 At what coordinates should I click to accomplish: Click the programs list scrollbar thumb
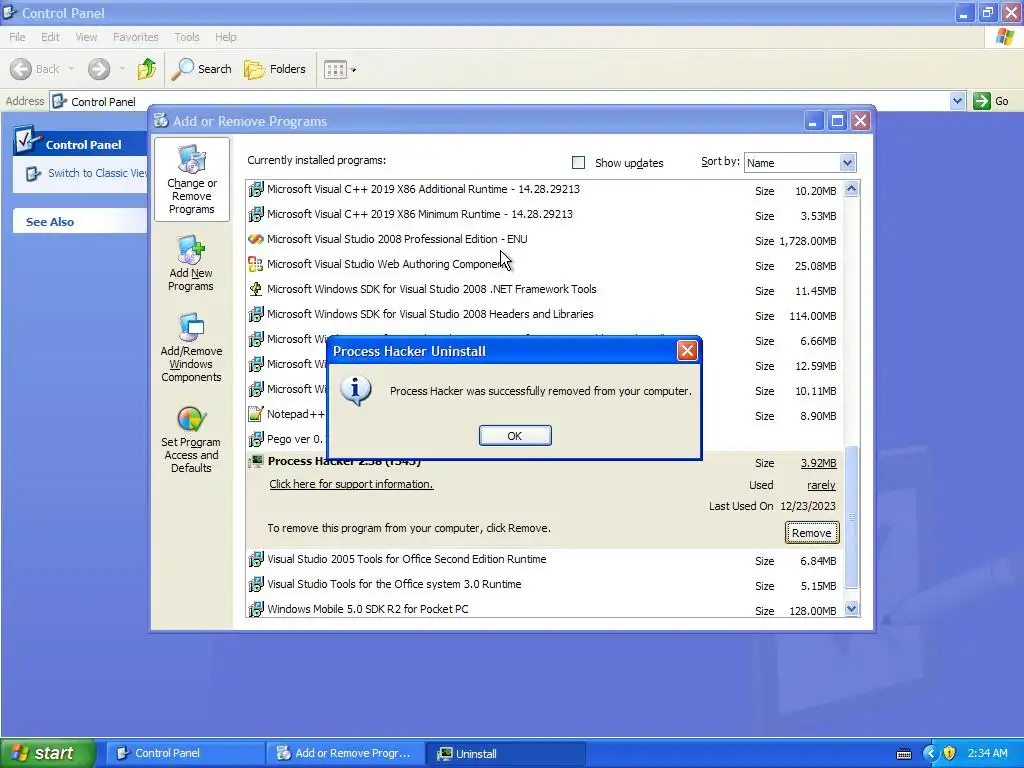852,516
